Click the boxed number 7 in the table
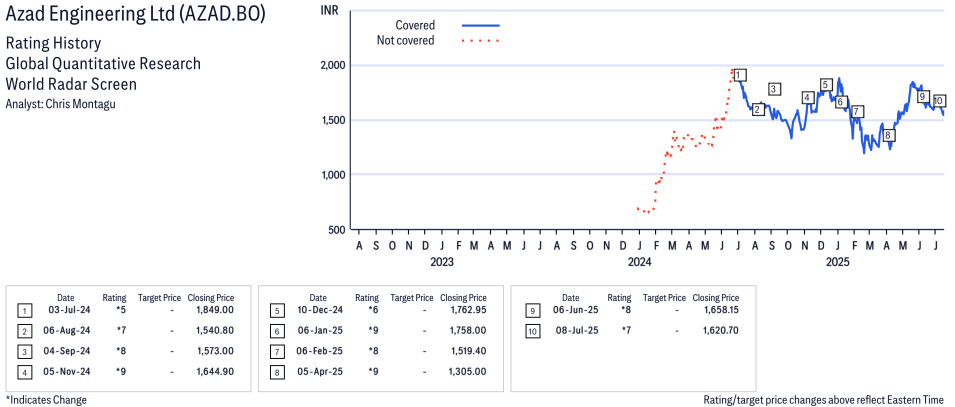The width and height of the screenshot is (955, 407). (x=277, y=352)
